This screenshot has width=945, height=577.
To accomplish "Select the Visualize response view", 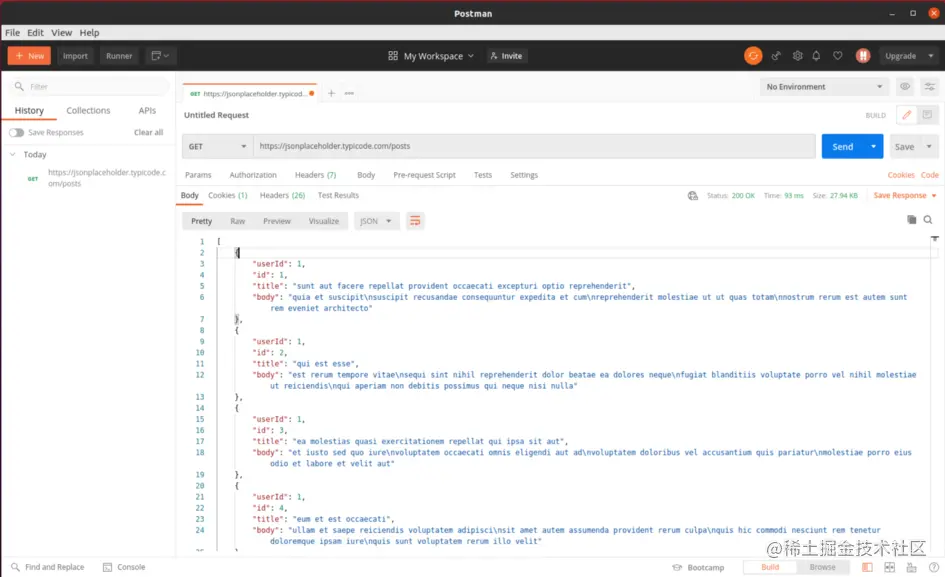I will click(x=324, y=221).
